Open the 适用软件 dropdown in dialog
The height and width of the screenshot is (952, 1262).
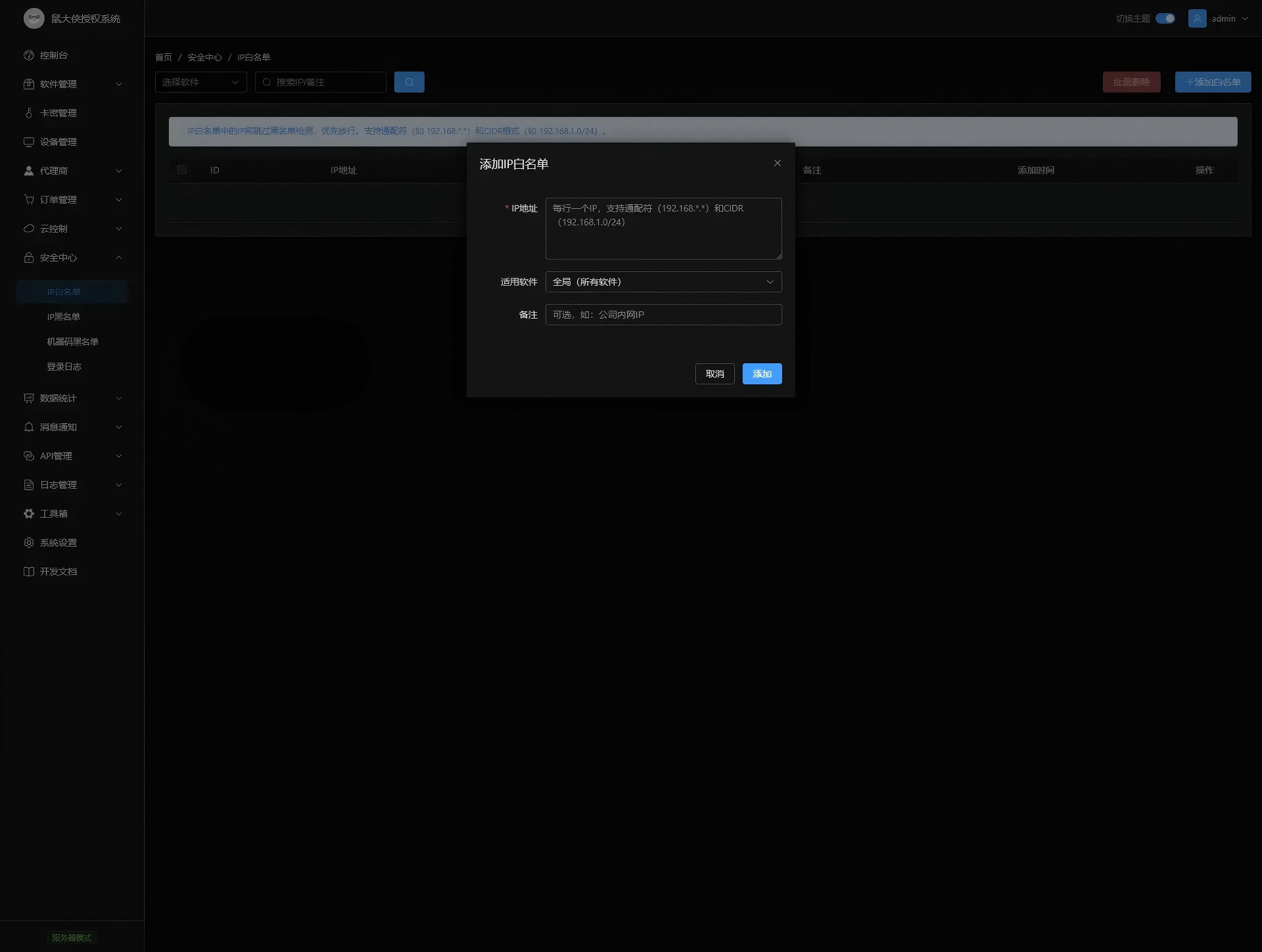pos(663,282)
